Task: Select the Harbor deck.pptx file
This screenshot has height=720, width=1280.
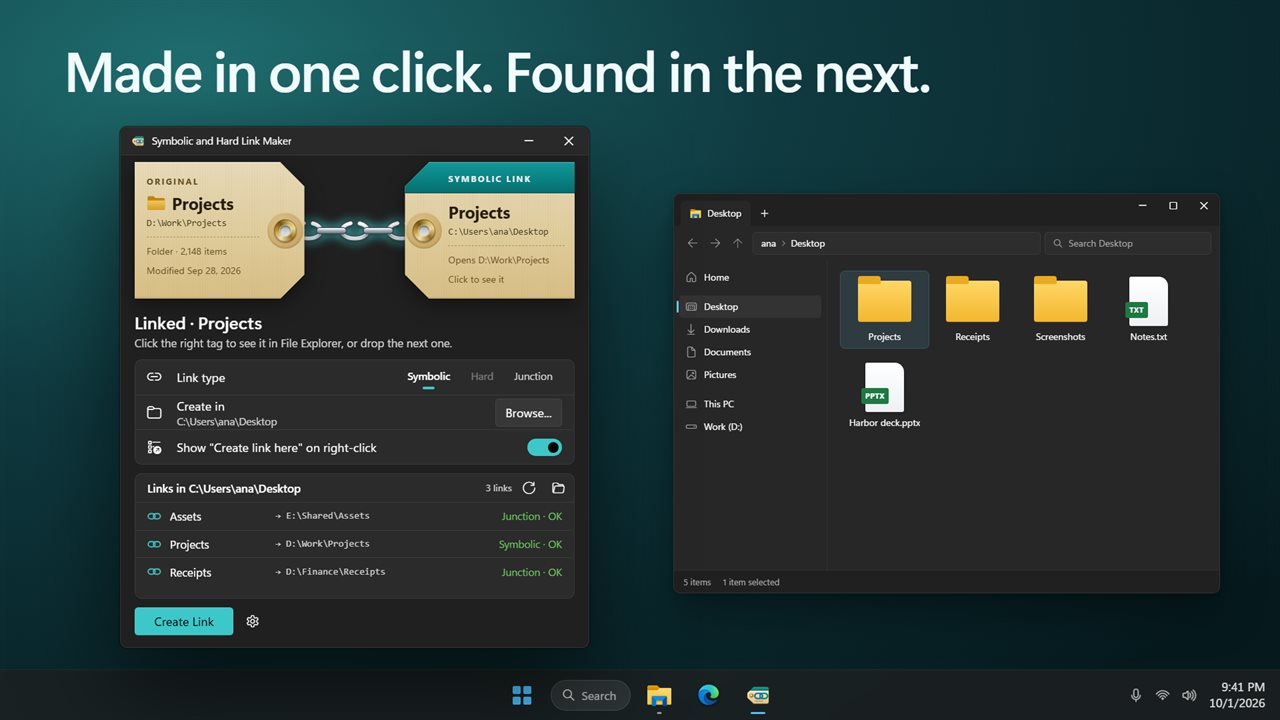Action: [884, 396]
